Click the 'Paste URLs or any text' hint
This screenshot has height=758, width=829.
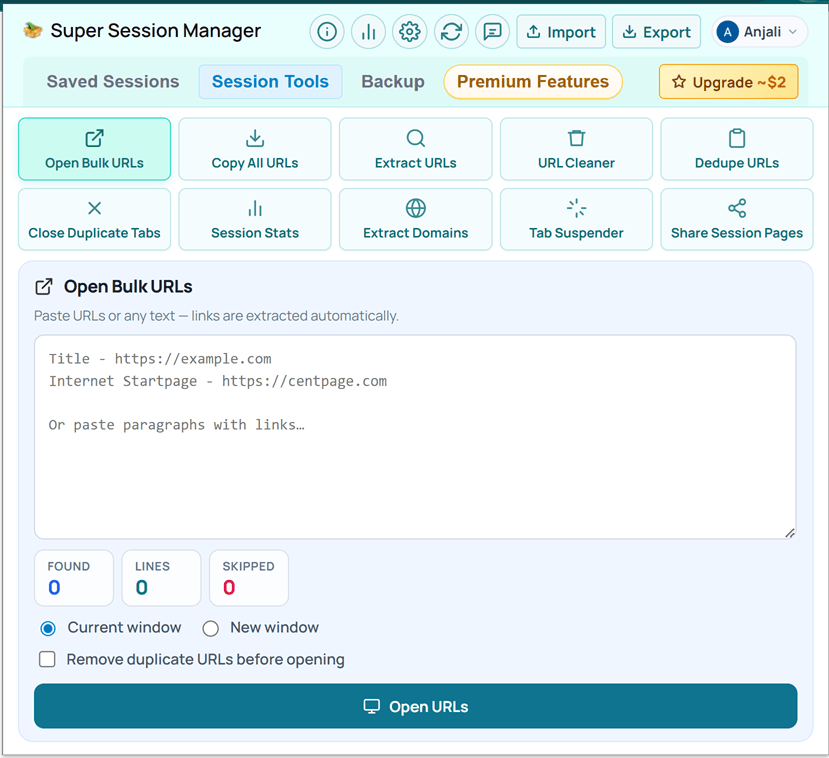click(x=216, y=316)
